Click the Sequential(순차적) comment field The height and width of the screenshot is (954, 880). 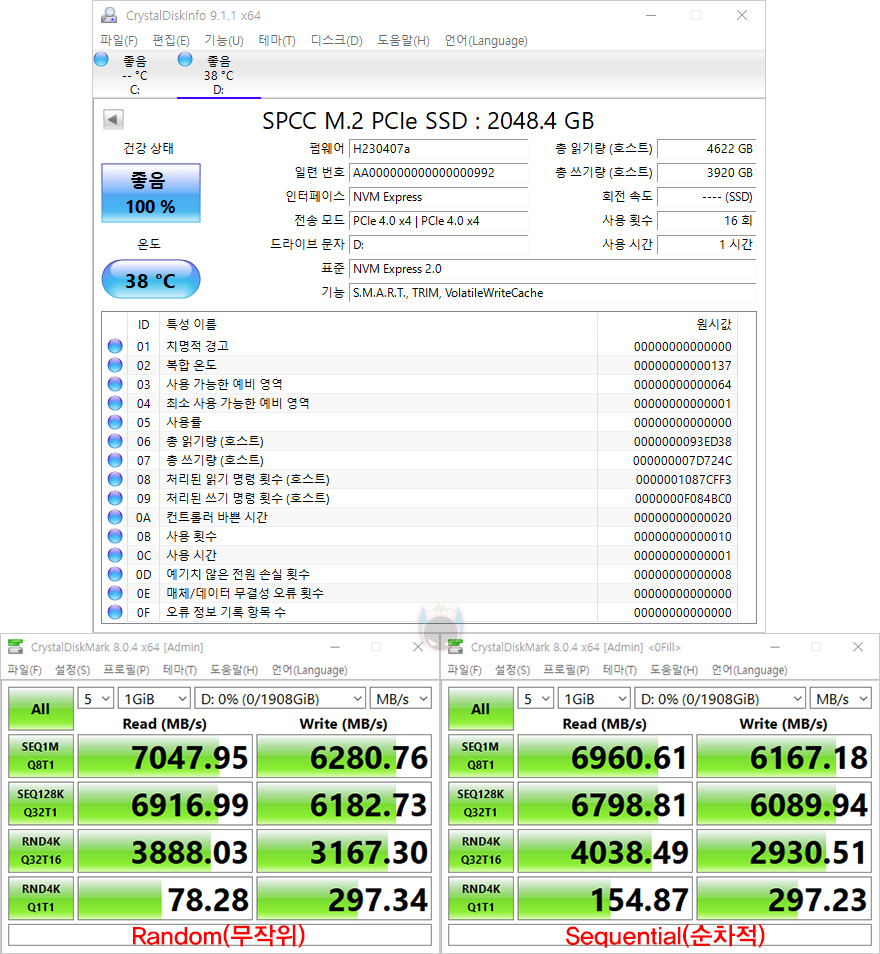click(x=660, y=935)
